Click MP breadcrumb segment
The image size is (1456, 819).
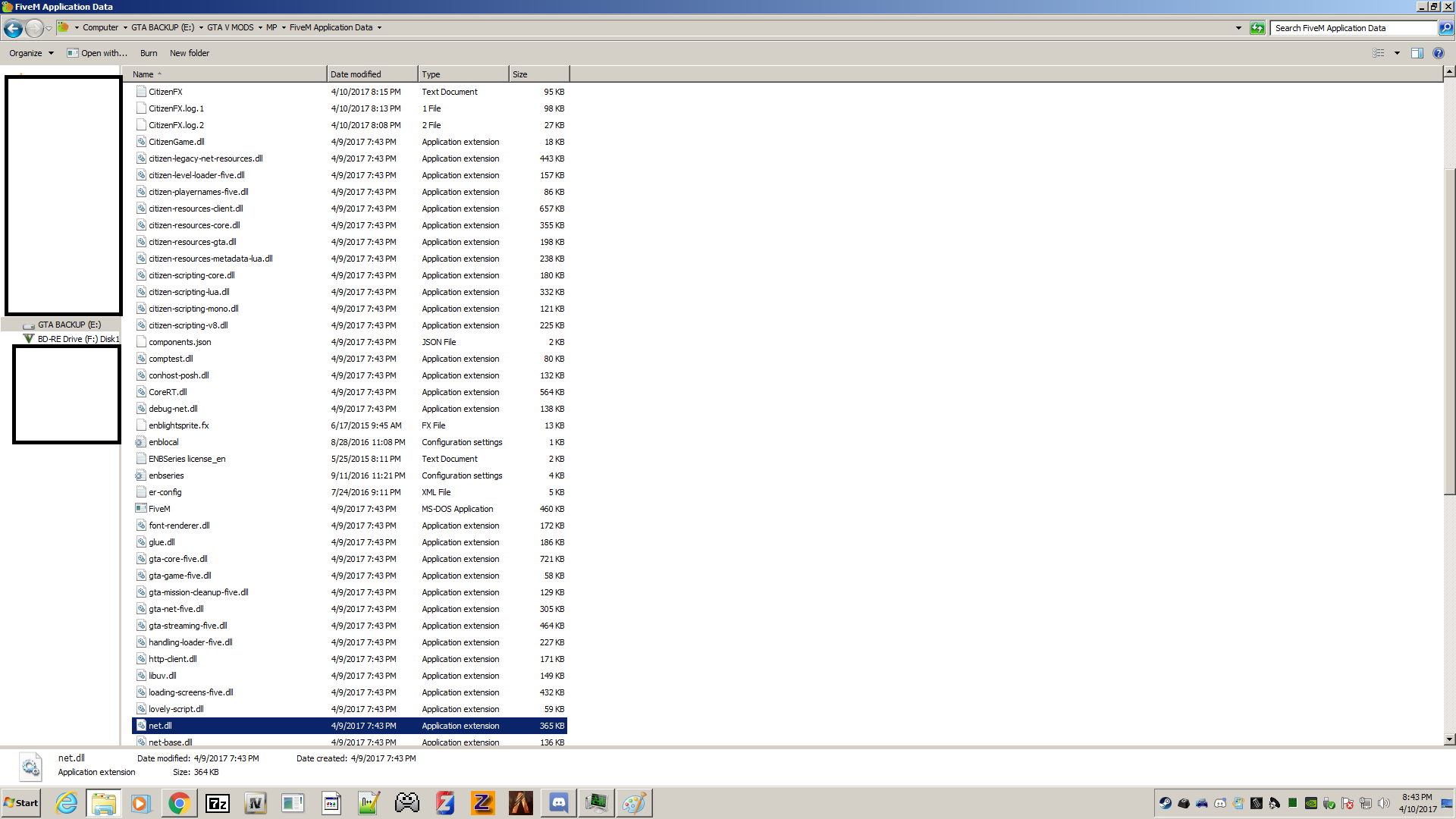(271, 28)
